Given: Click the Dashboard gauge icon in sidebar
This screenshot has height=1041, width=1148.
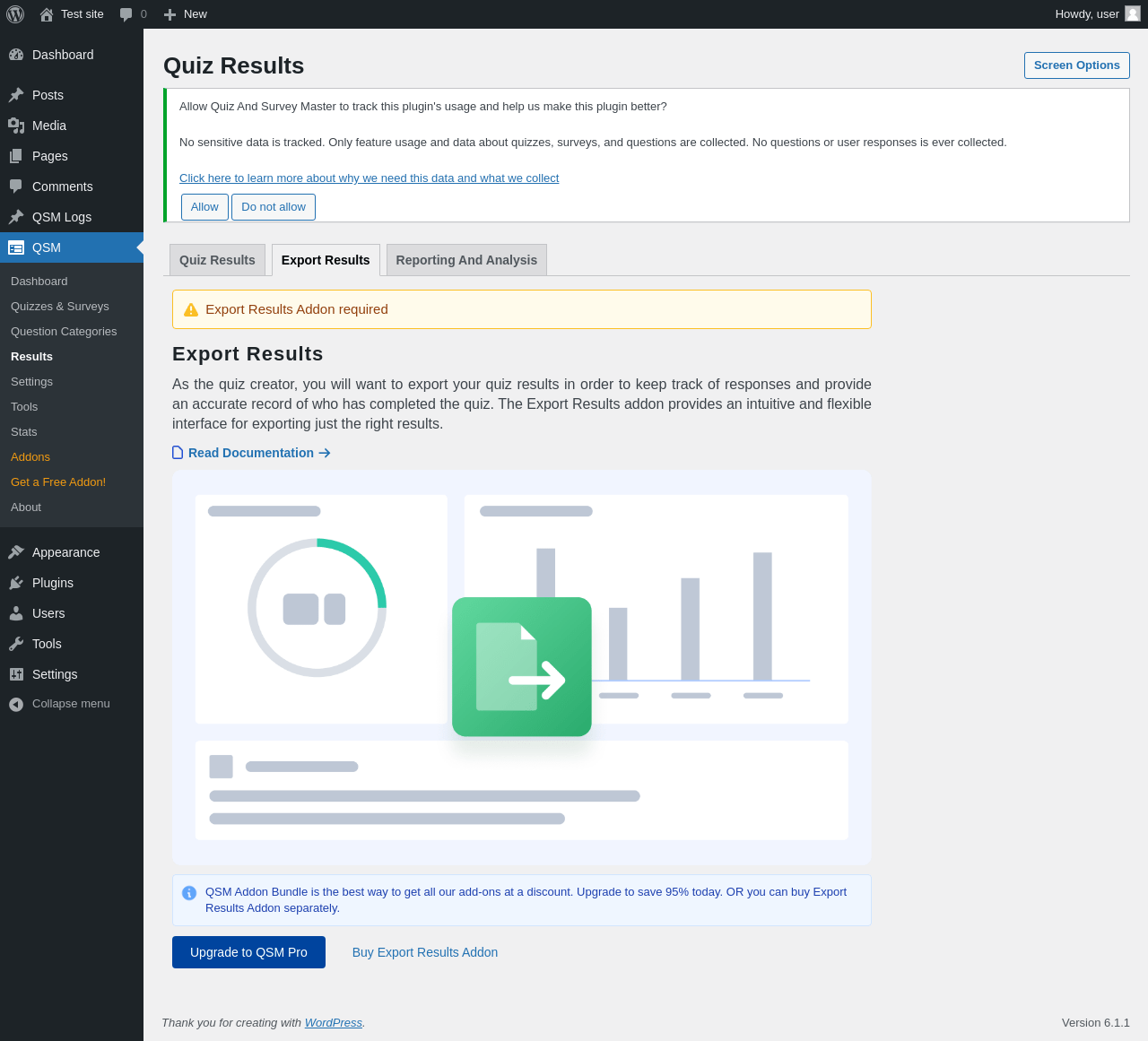Looking at the screenshot, I should [x=16, y=55].
